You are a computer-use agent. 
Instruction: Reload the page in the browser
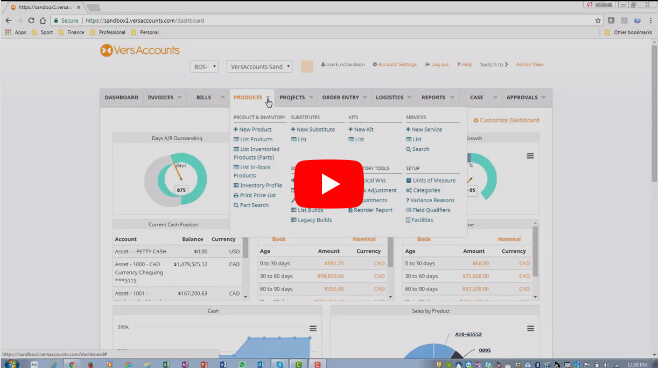tap(31, 20)
